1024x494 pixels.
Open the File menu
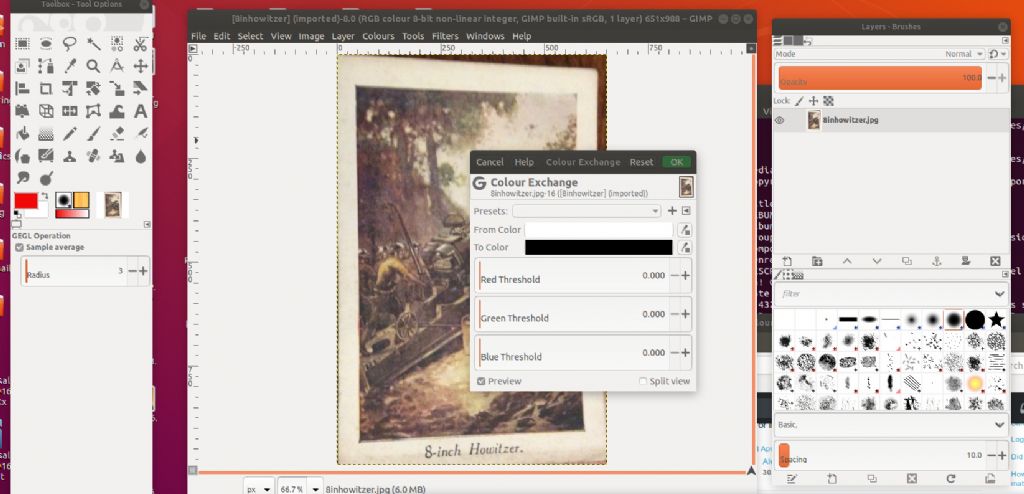click(199, 36)
